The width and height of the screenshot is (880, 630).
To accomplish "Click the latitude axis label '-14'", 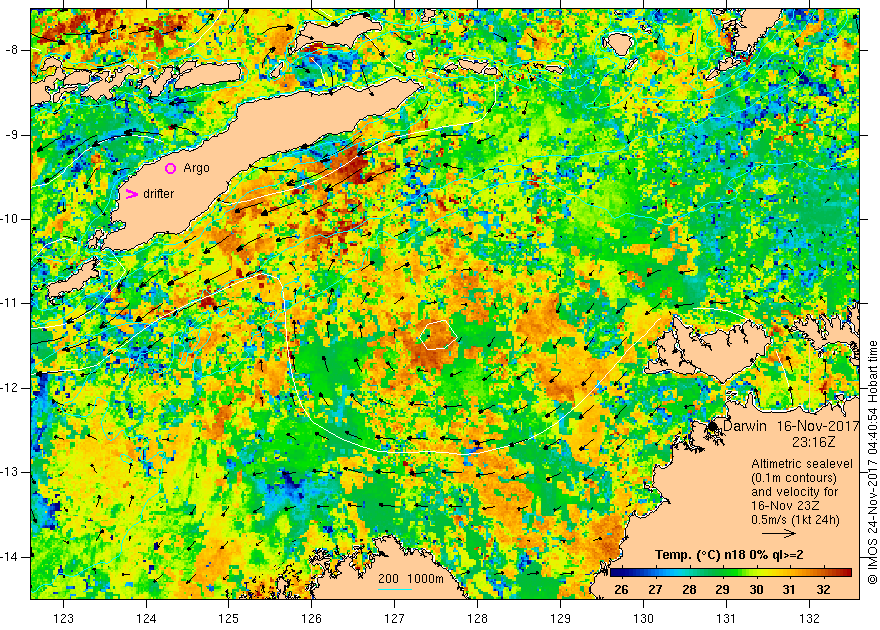I will 9,557.
